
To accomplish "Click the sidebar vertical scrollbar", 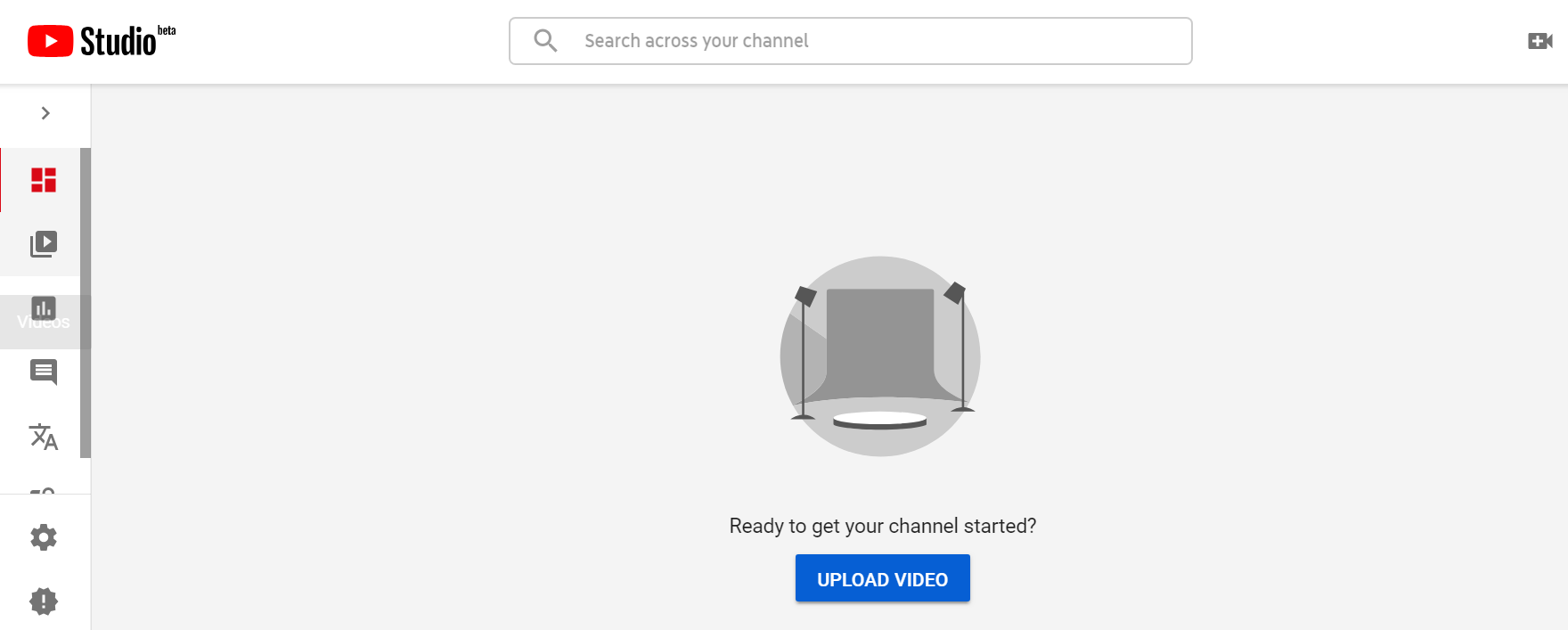I will [86, 303].
